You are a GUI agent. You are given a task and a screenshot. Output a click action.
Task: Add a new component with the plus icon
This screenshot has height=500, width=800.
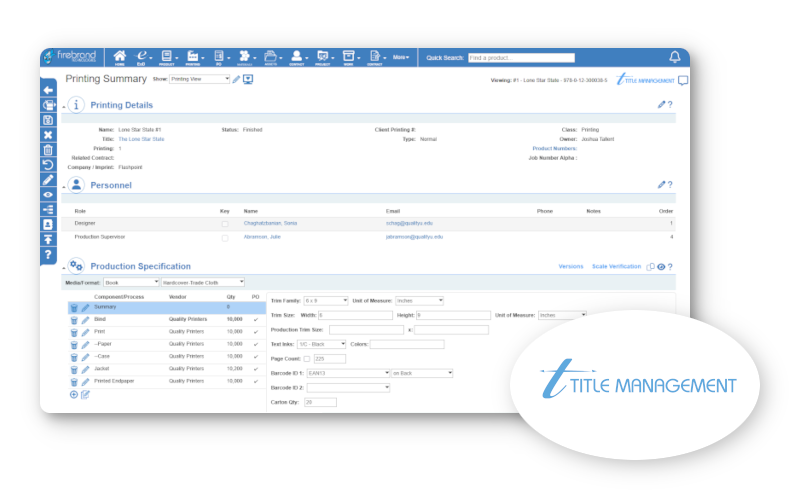pos(74,394)
